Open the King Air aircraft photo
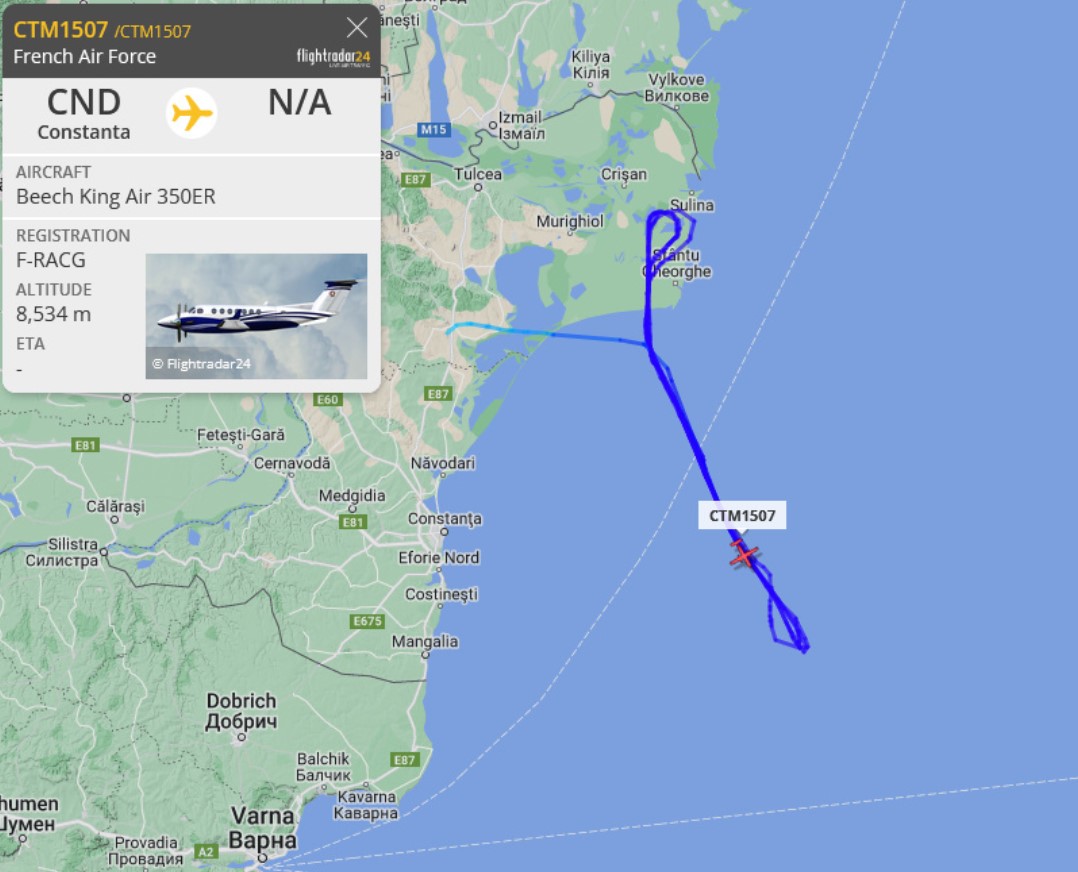Viewport: 1078px width, 872px height. (256, 316)
